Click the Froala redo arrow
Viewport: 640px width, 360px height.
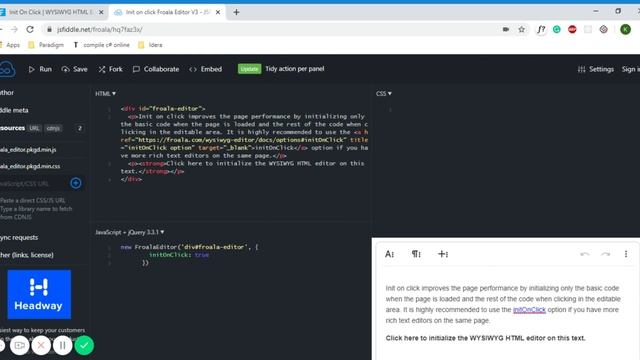[x=605, y=254]
